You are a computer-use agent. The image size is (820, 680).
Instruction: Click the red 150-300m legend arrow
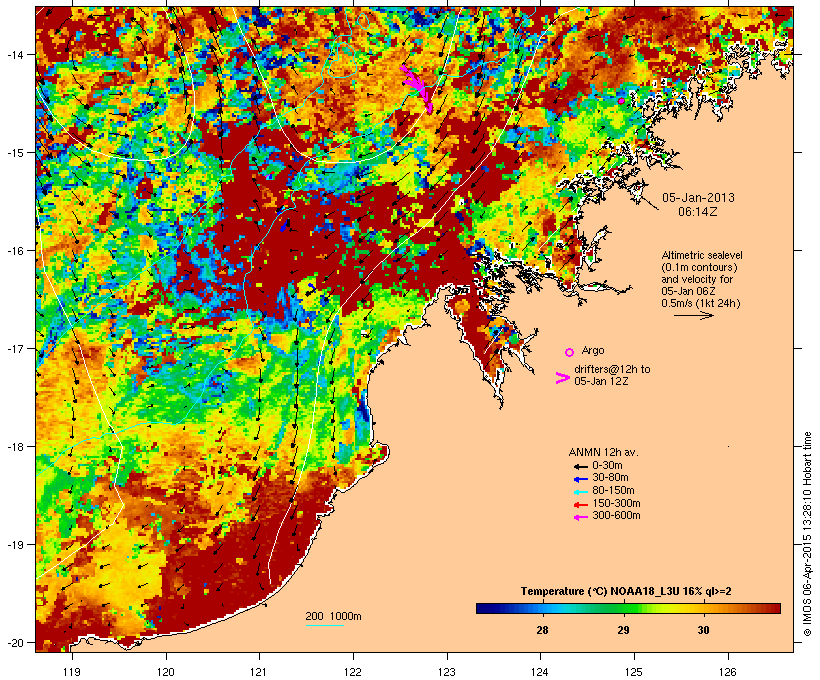click(580, 505)
